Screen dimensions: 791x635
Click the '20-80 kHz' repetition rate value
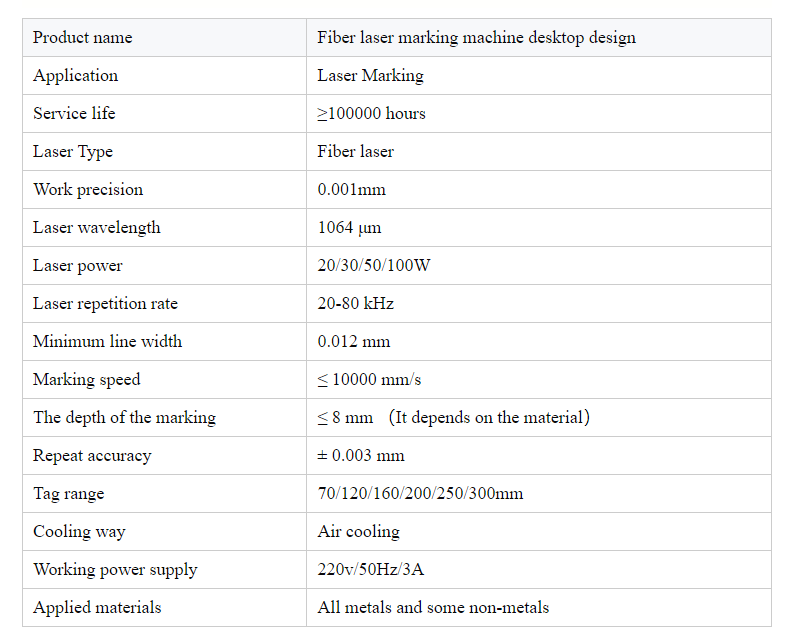click(x=356, y=304)
